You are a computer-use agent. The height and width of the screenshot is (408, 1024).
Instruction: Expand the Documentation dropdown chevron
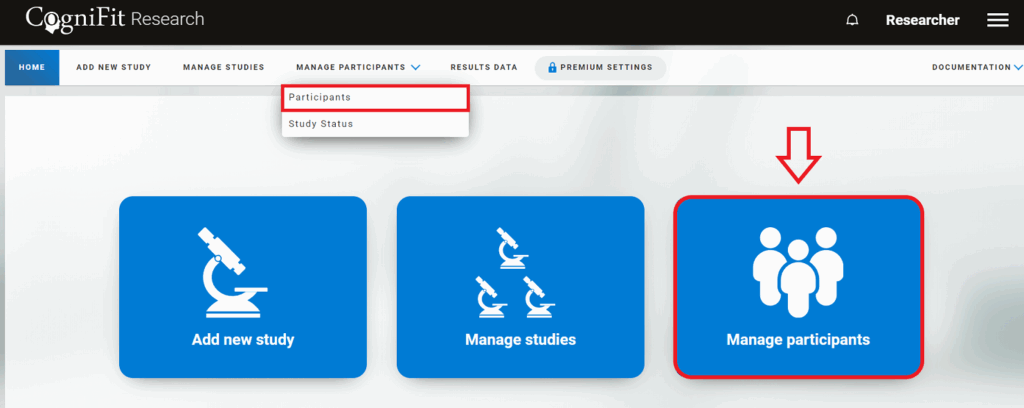pyautogui.click(x=1018, y=68)
